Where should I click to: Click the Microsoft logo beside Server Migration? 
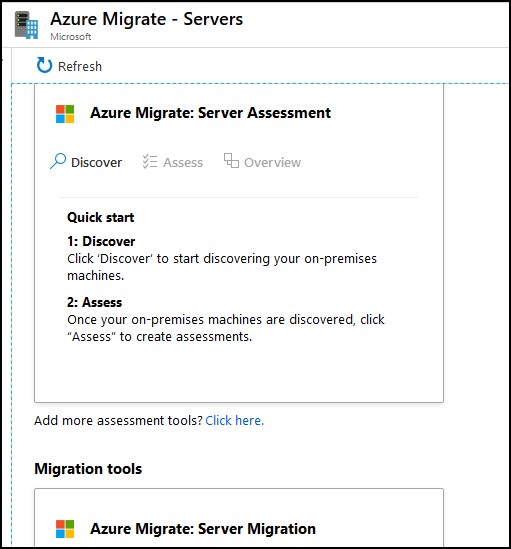tap(65, 529)
